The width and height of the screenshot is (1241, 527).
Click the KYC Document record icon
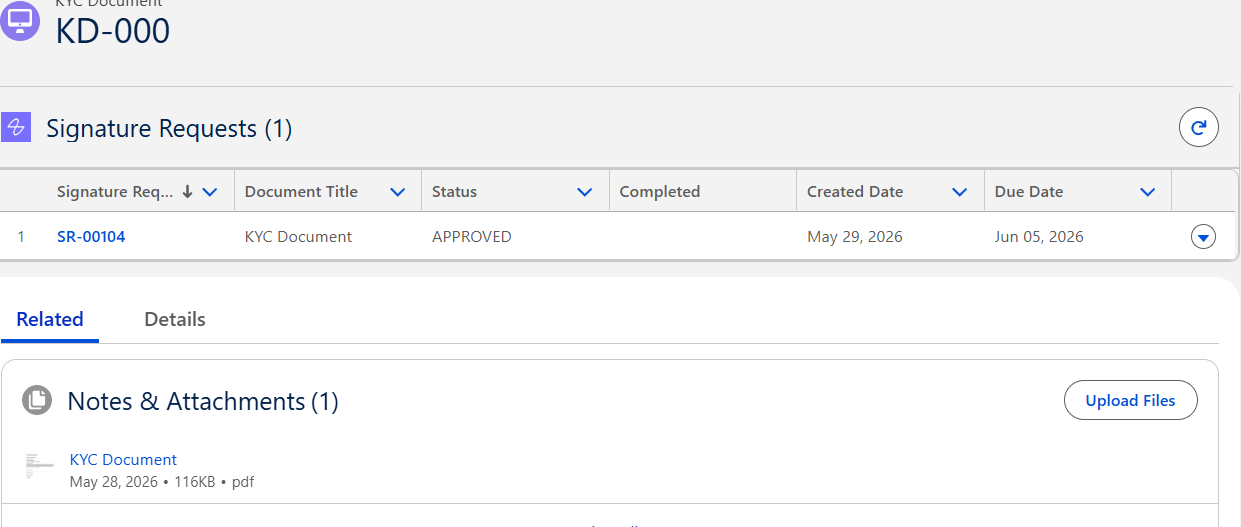coord(19,20)
